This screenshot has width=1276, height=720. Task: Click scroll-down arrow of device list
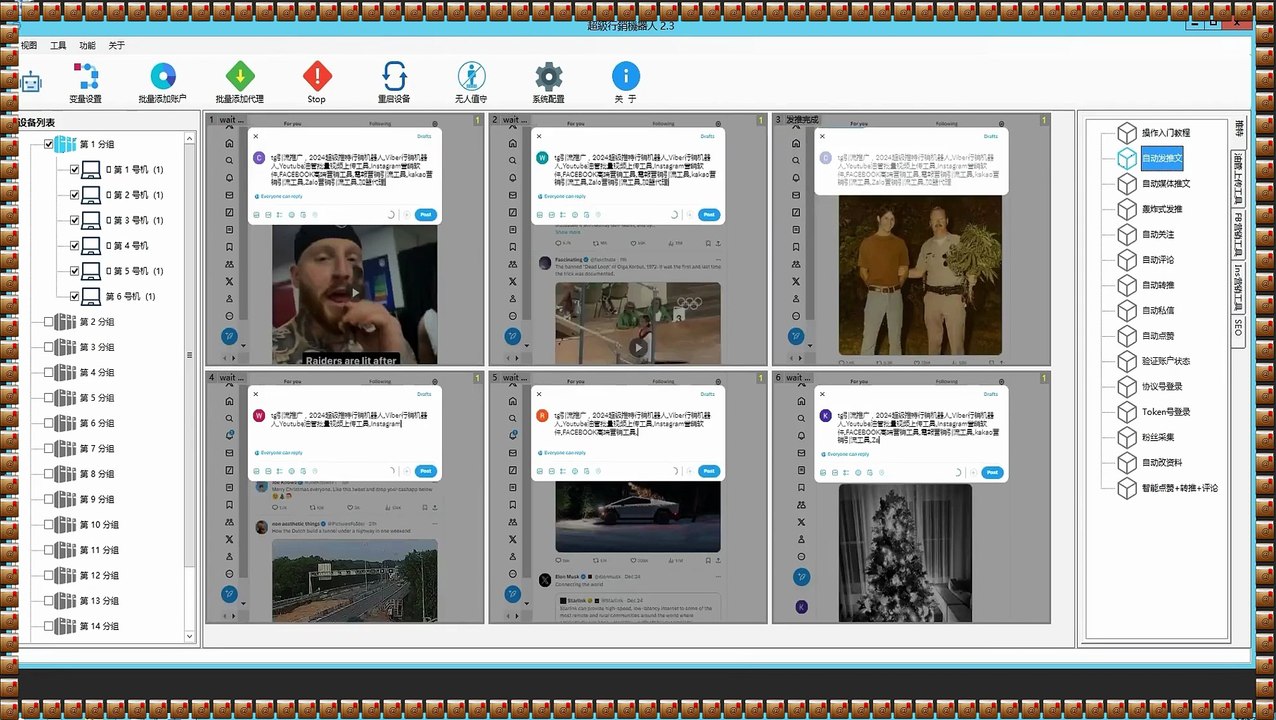coord(190,636)
